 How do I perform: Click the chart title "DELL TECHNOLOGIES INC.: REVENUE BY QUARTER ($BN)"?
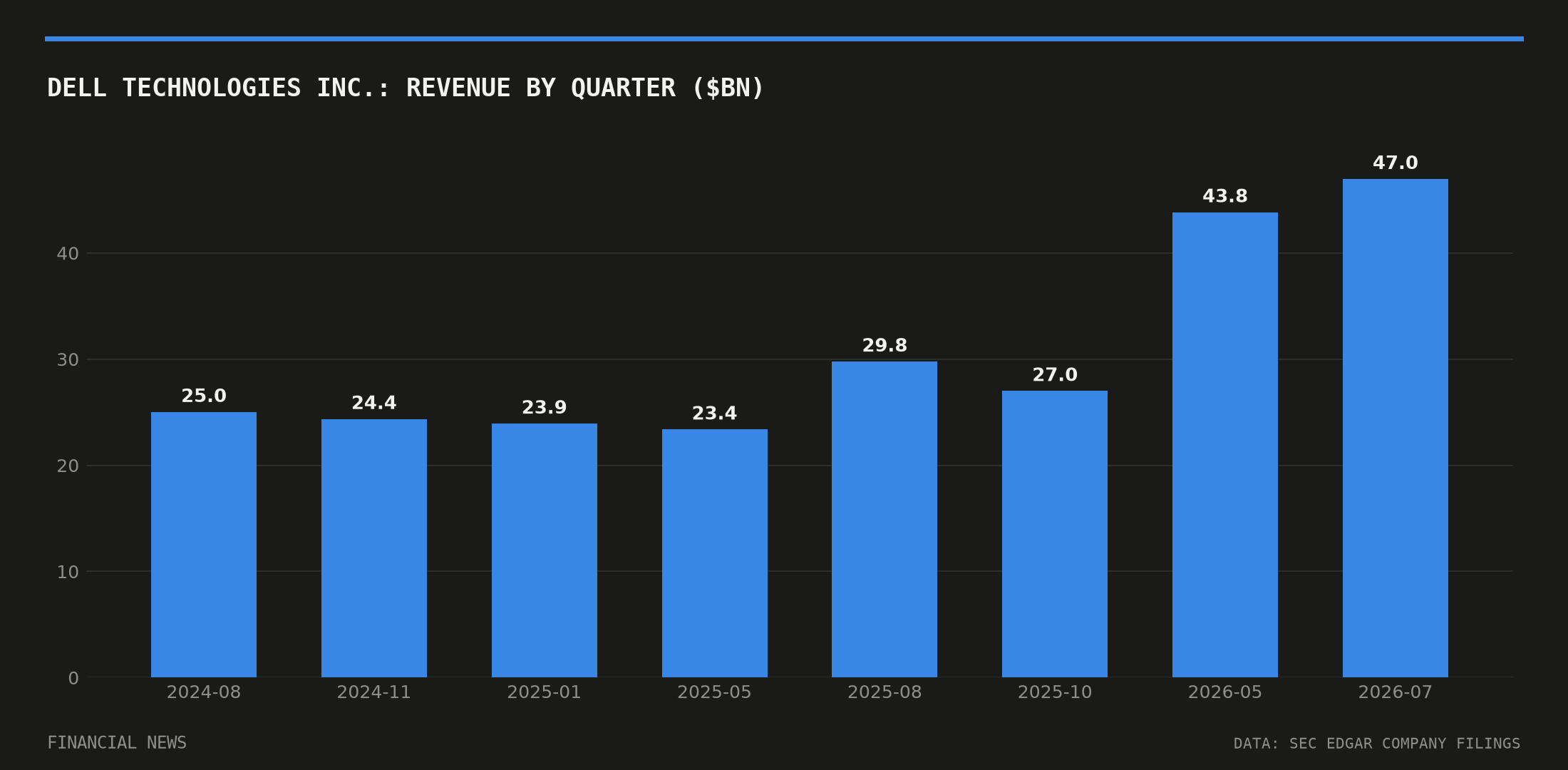tap(406, 88)
